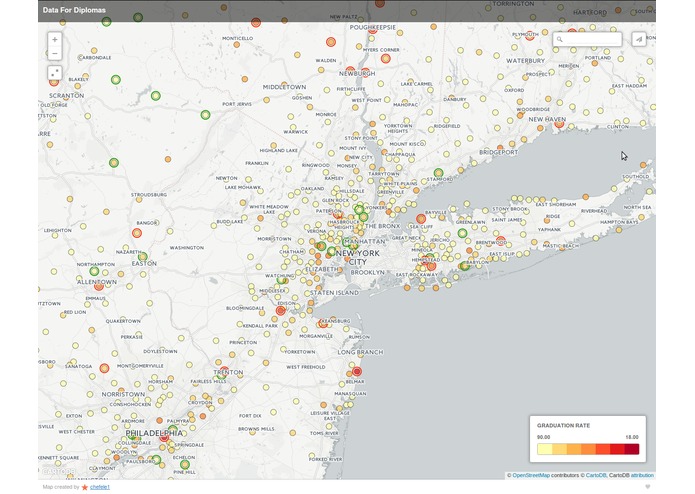This screenshot has height=494, width=695.
Task: Click the red marker near Myers Corner
Action: (386, 58)
